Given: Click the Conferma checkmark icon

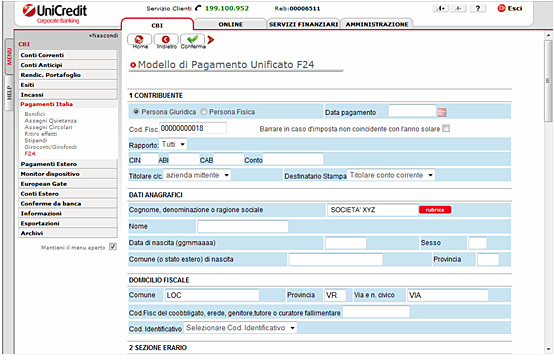Looking at the screenshot, I should point(193,40).
